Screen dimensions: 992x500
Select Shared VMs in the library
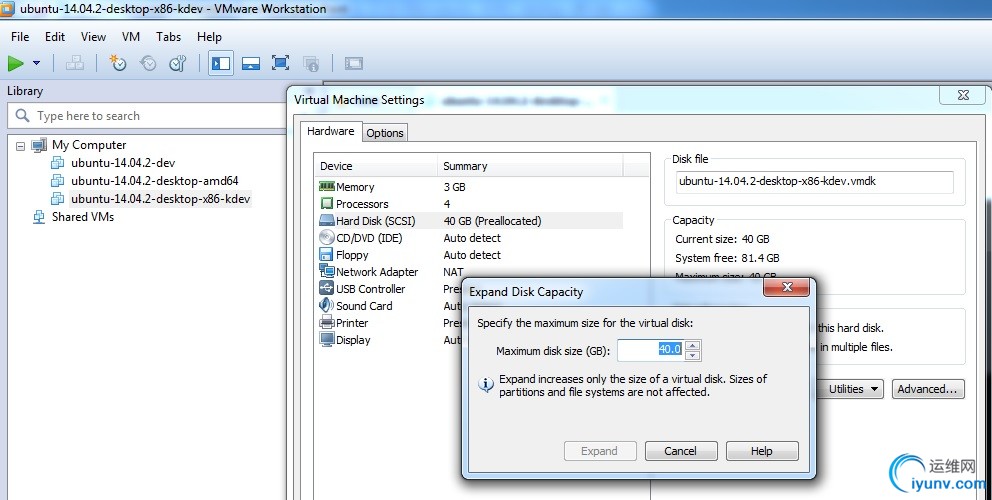click(83, 217)
